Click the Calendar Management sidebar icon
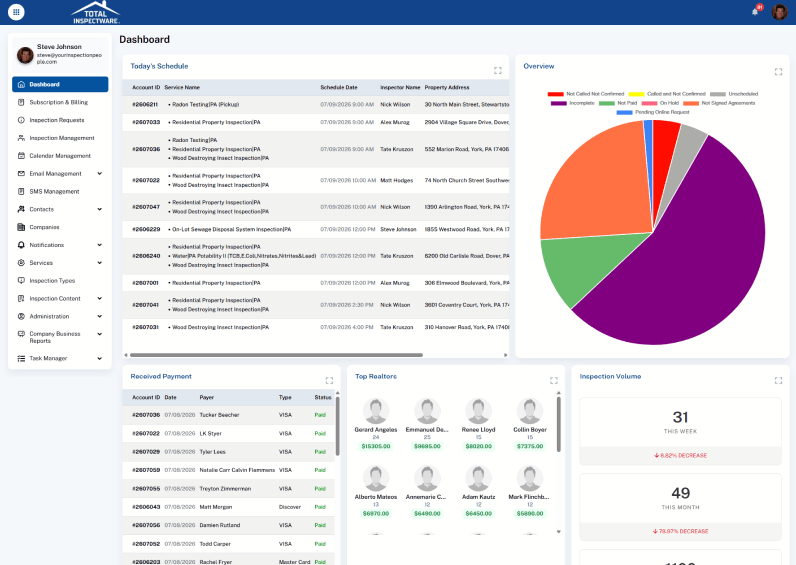 [21, 156]
